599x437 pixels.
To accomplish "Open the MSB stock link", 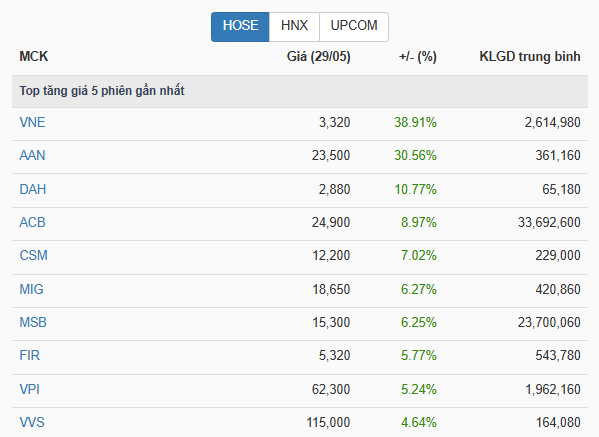I will pos(33,322).
